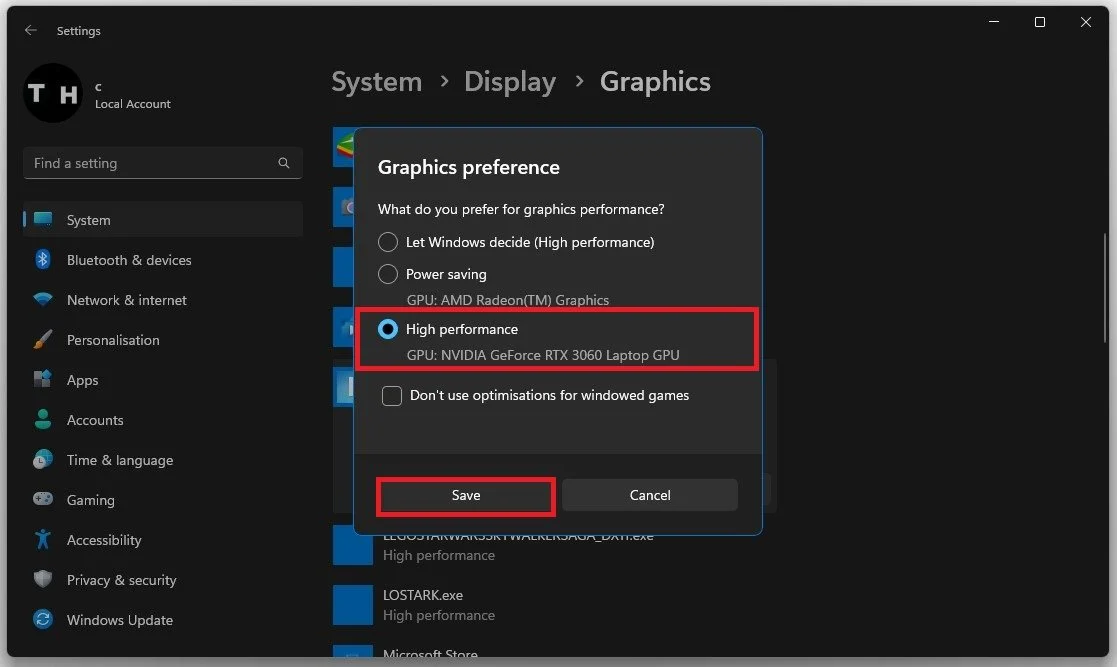Open Accounts settings category

point(163,419)
